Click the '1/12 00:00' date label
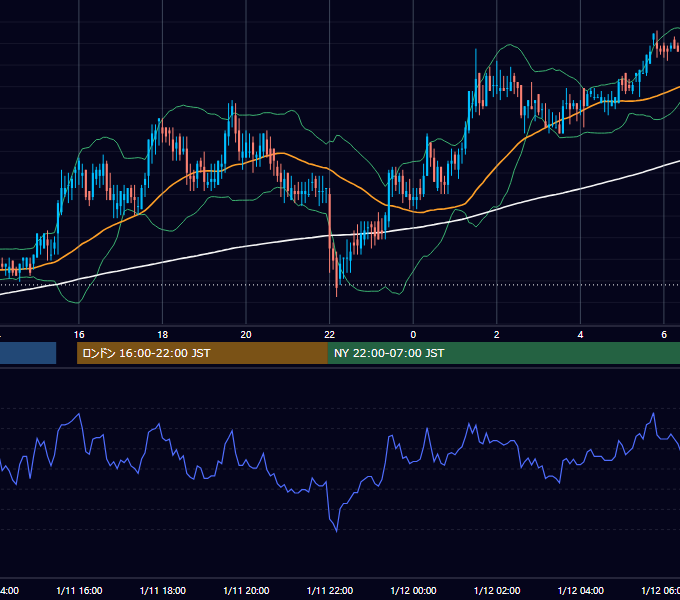Screen dimensions: 680x600 point(413,591)
